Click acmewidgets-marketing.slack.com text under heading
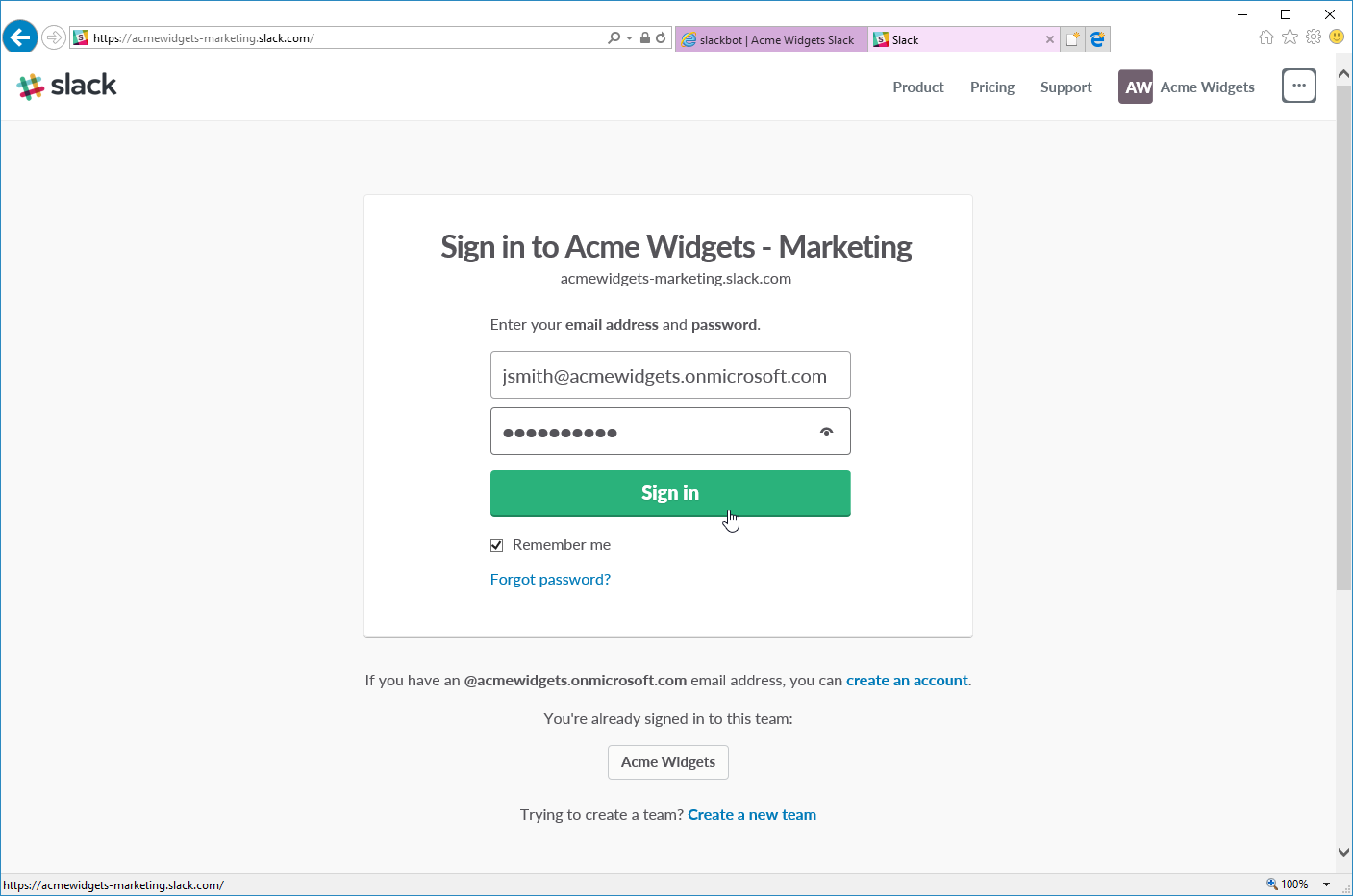 pyautogui.click(x=676, y=278)
